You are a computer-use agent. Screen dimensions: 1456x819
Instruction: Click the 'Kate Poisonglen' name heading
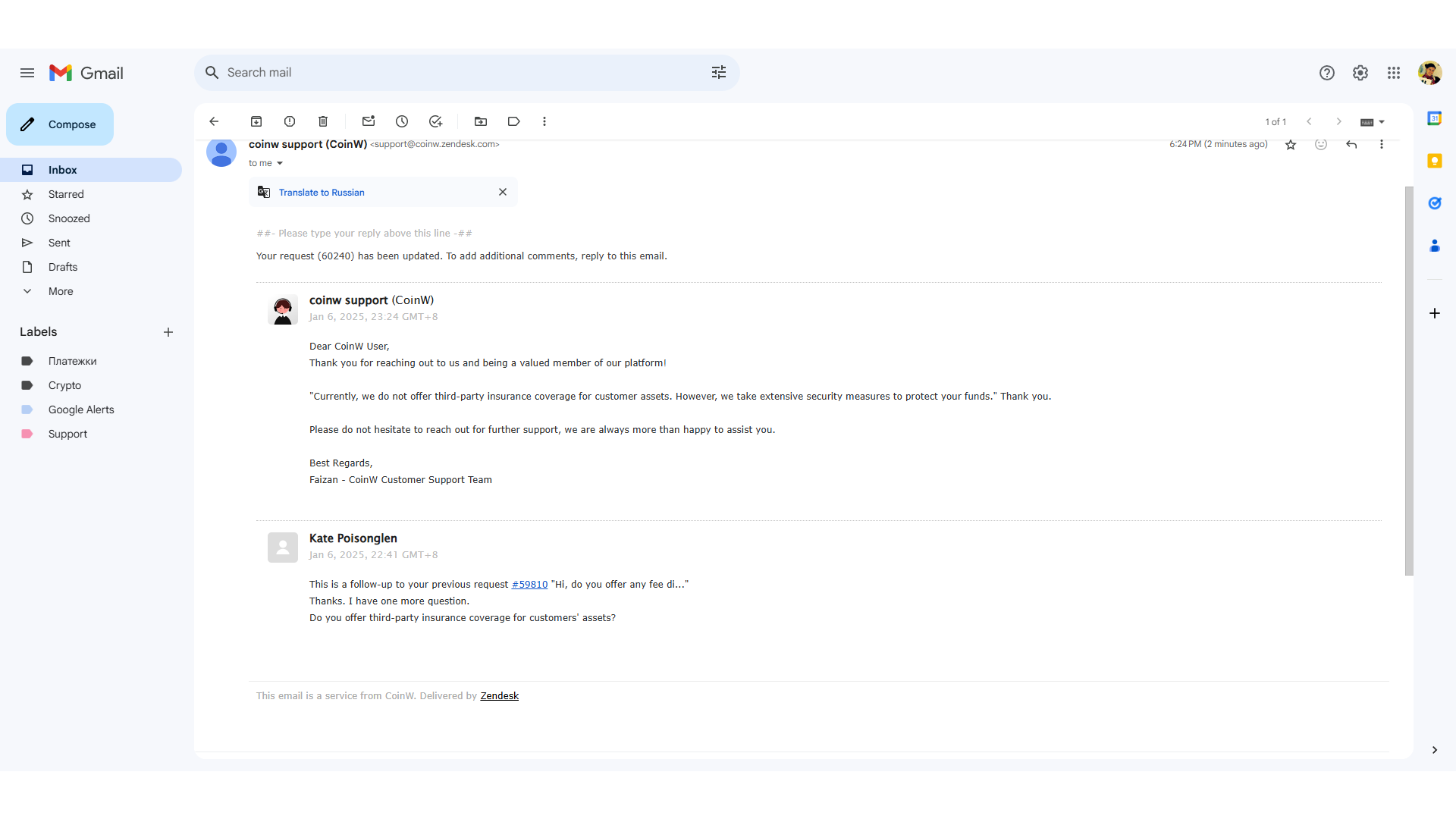coord(353,538)
